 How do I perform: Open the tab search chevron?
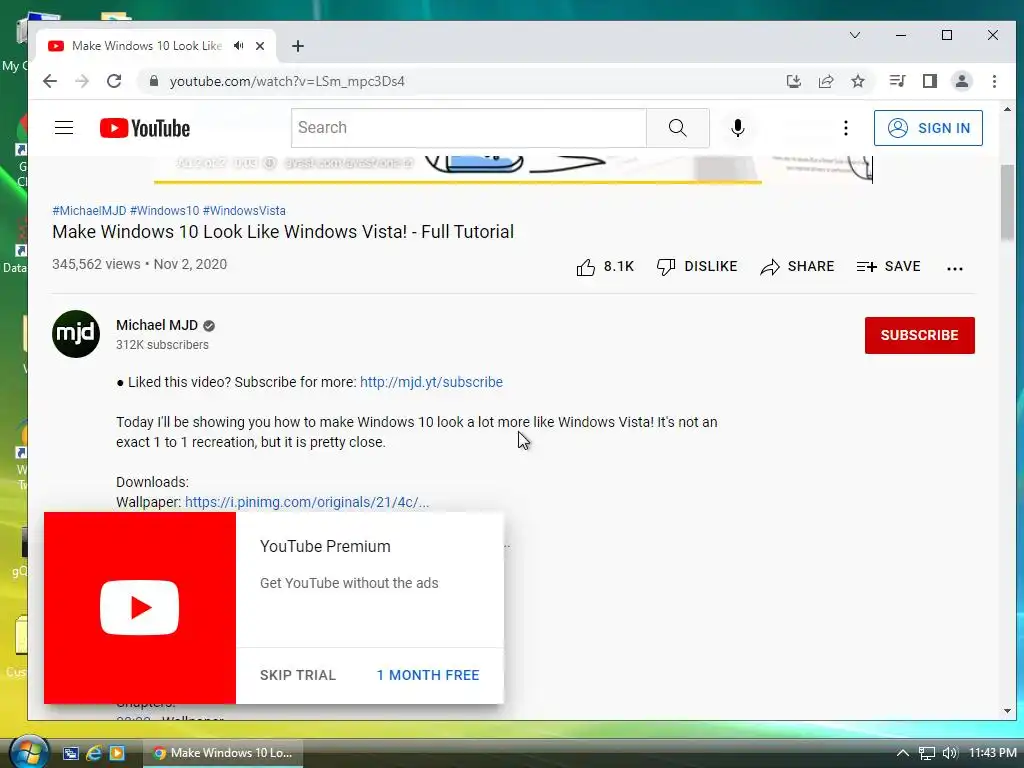[x=855, y=35]
